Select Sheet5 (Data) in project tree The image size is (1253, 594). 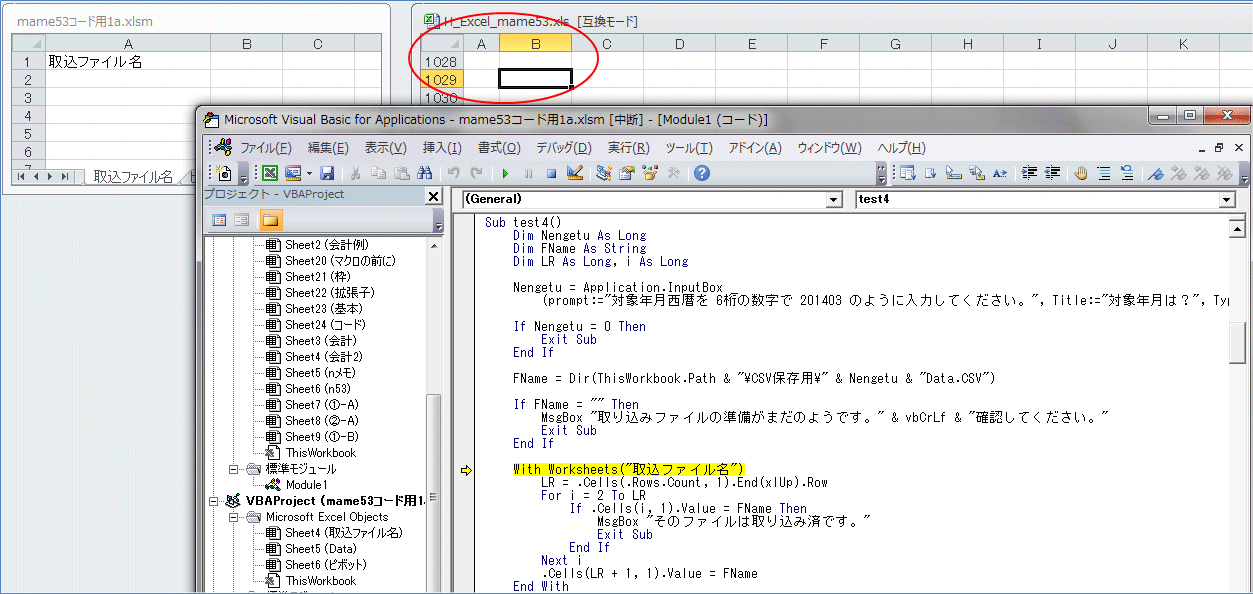click(320, 549)
